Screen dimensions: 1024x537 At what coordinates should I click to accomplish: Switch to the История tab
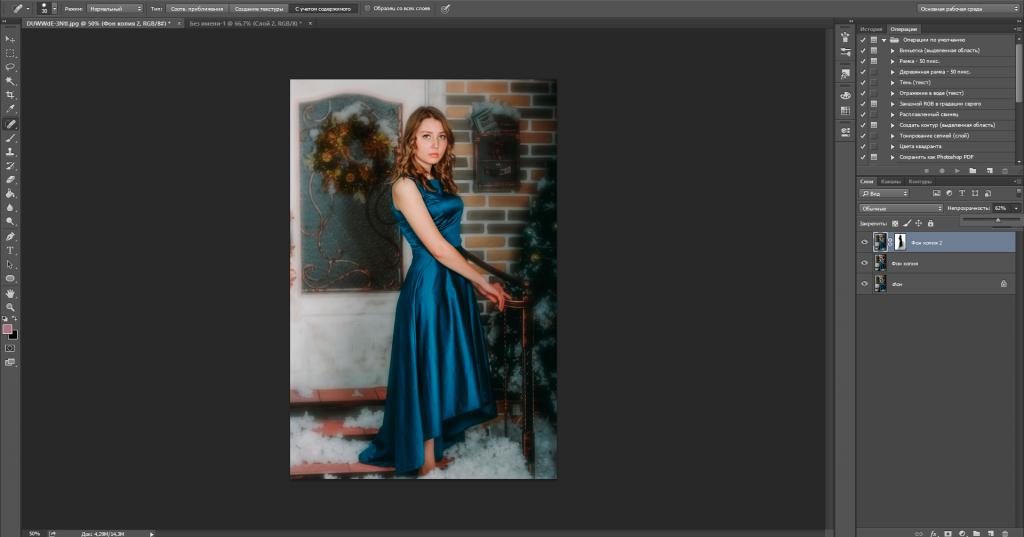pos(871,29)
